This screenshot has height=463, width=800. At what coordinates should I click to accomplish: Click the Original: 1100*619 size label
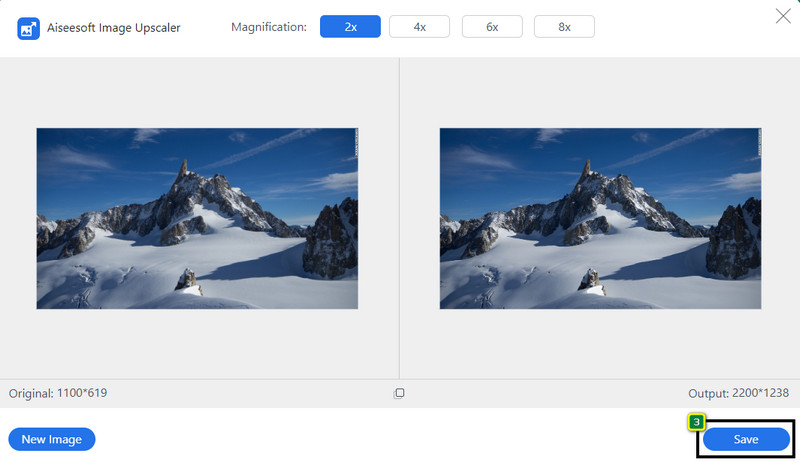[x=58, y=393]
